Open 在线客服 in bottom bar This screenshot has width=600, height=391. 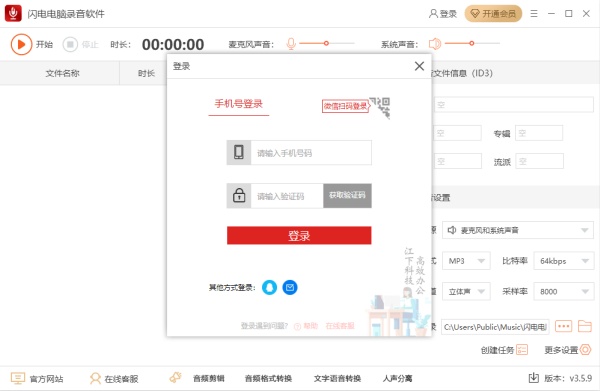(x=114, y=379)
